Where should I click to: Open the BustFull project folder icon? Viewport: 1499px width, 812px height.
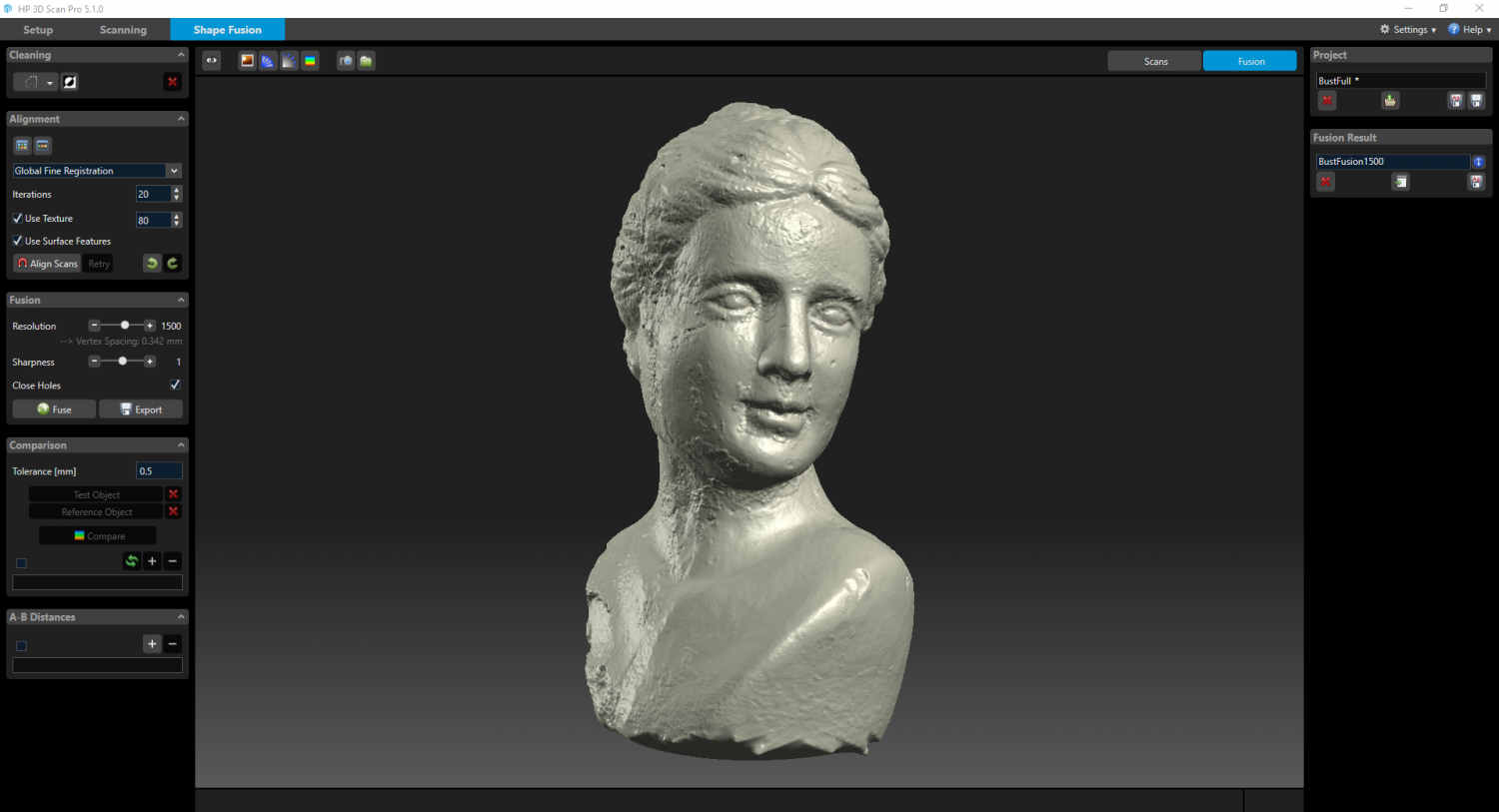(1390, 101)
